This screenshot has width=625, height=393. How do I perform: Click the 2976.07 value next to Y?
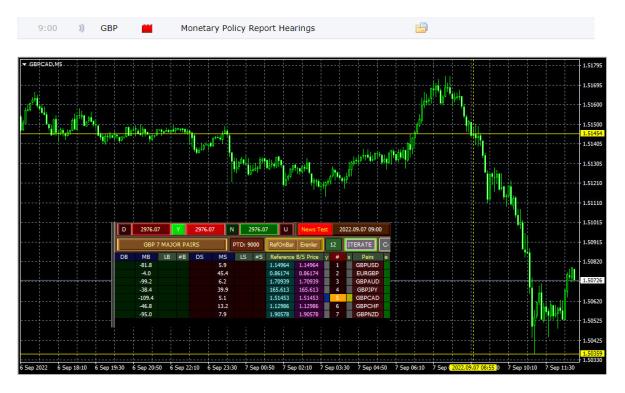tap(204, 229)
